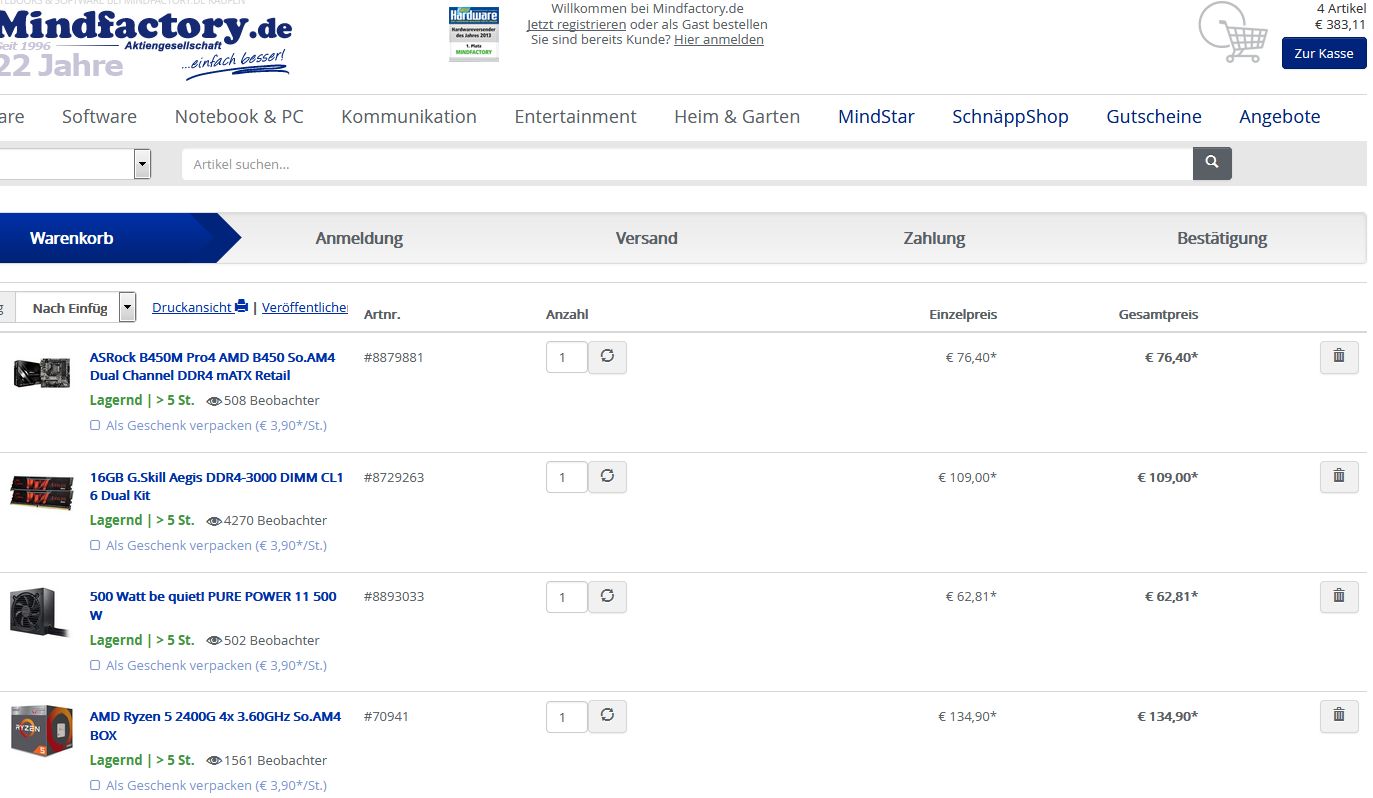Open ASRock motherboard product thumbnail
Image resolution: width=1373 pixels, height=798 pixels.
pos(41,373)
